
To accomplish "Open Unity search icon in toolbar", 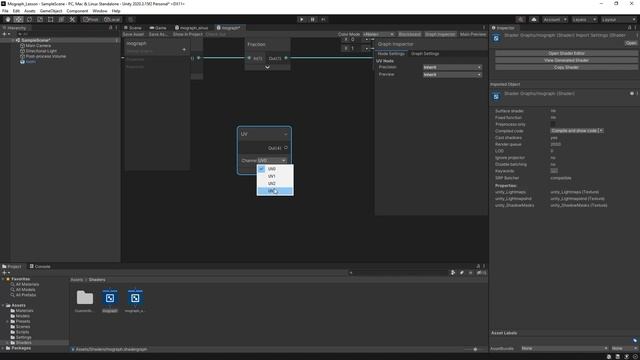I will pos(520,20).
